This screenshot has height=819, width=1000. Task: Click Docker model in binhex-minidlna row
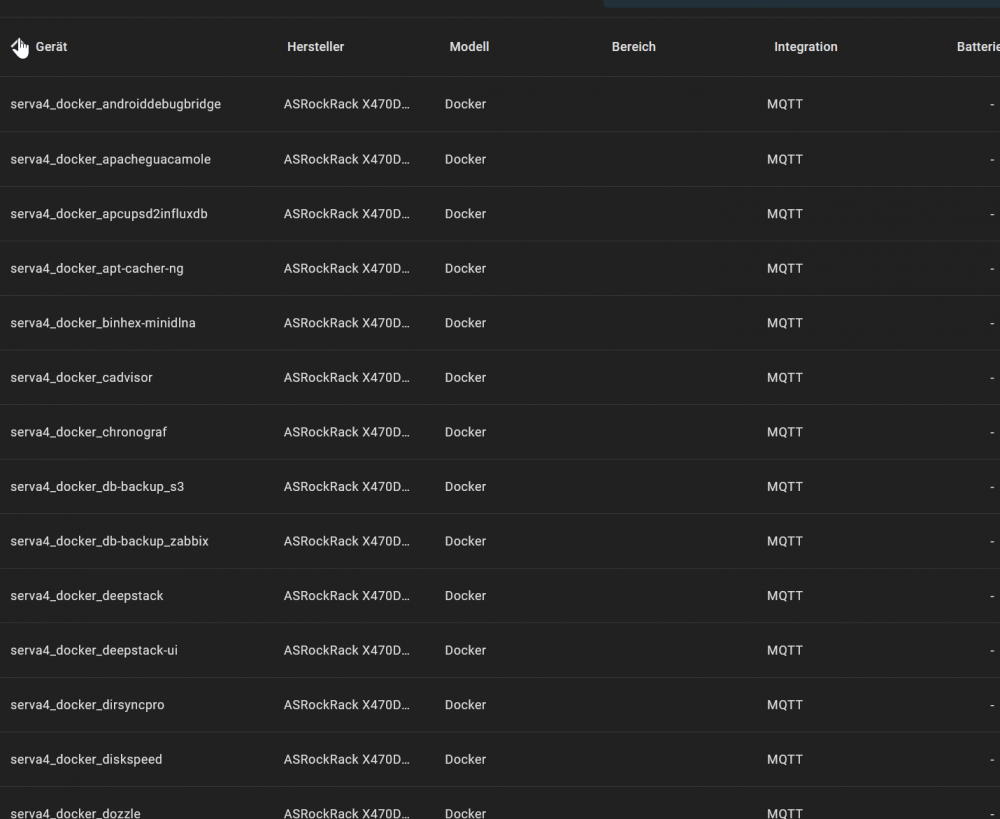(x=465, y=323)
